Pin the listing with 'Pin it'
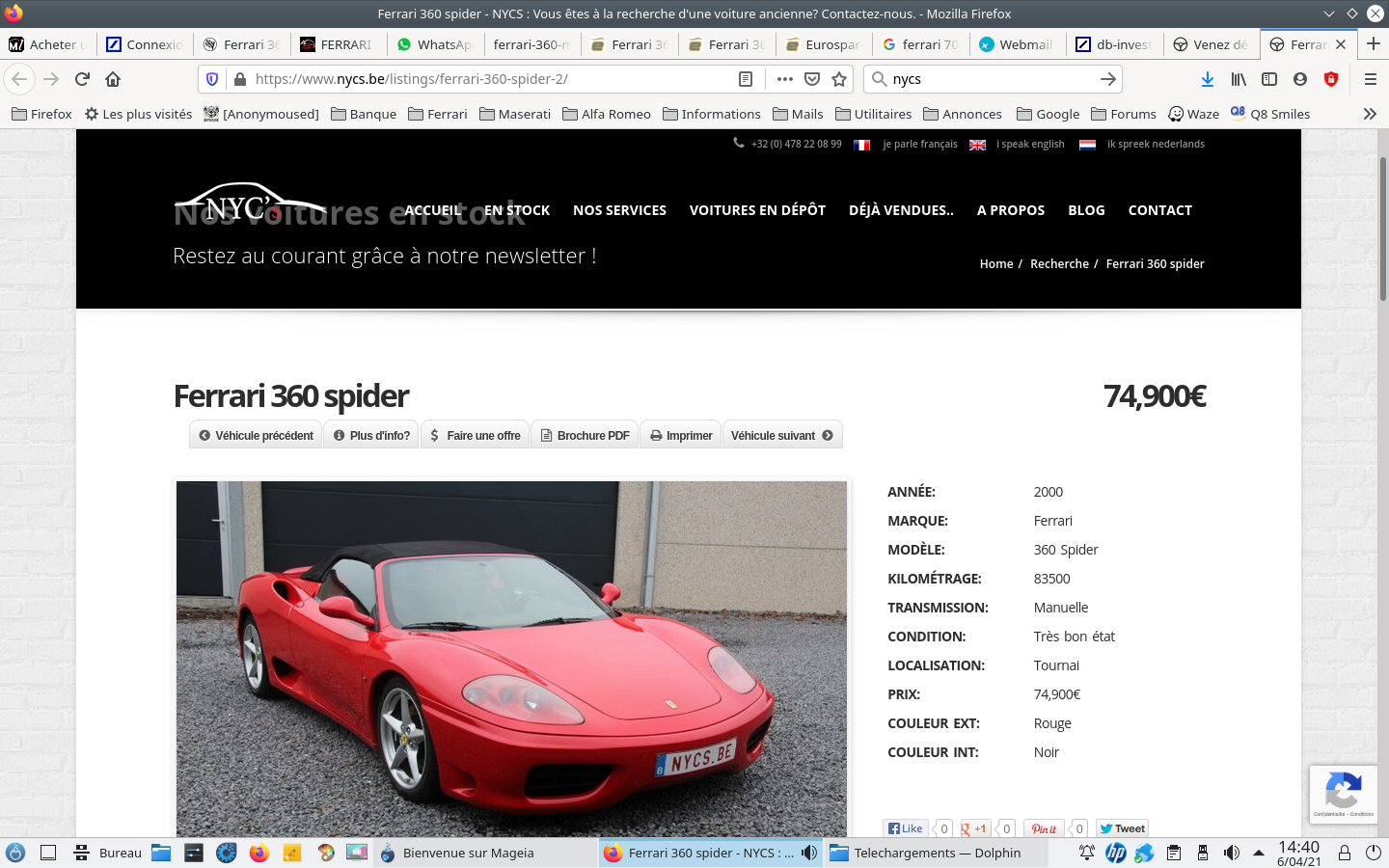Image resolution: width=1389 pixels, height=868 pixels. 1044,828
